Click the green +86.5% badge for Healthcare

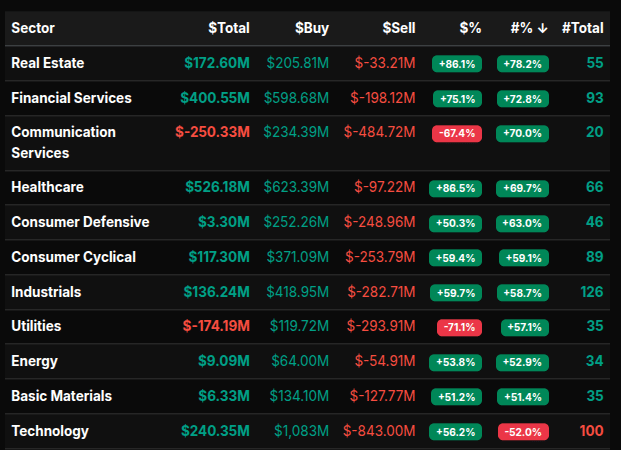(x=455, y=188)
